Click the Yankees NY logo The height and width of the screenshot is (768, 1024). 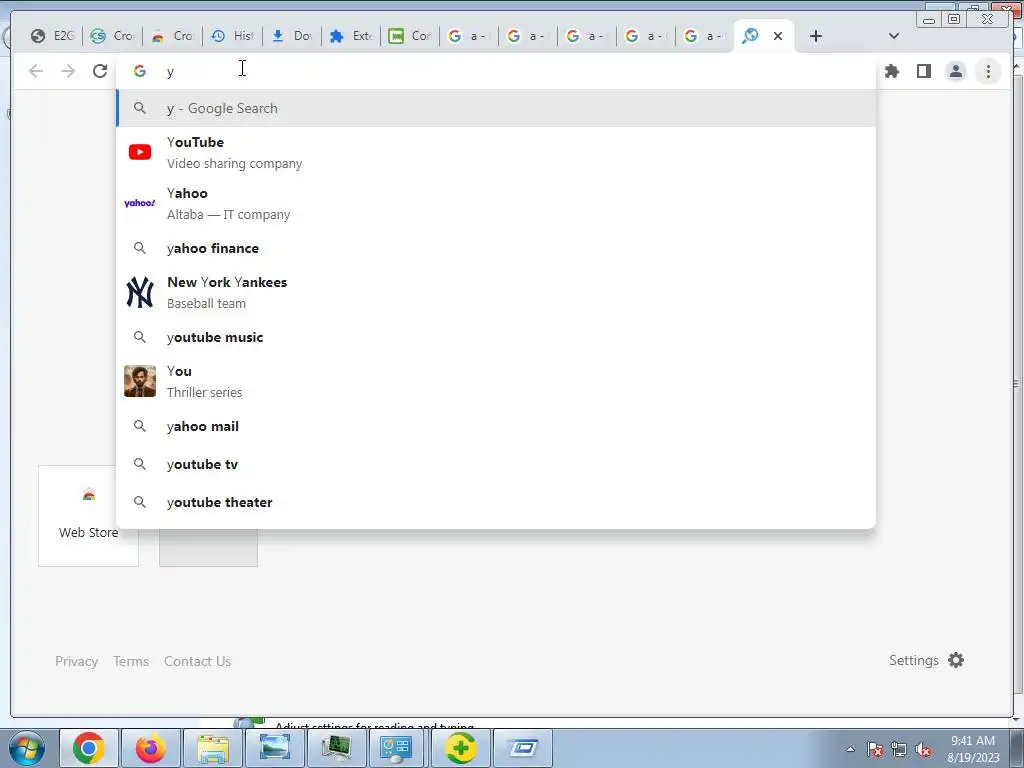tap(140, 292)
